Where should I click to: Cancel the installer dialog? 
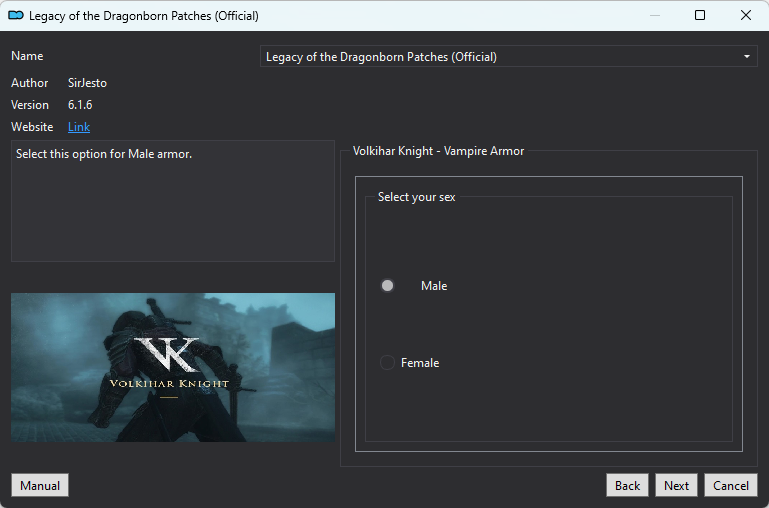click(x=731, y=485)
